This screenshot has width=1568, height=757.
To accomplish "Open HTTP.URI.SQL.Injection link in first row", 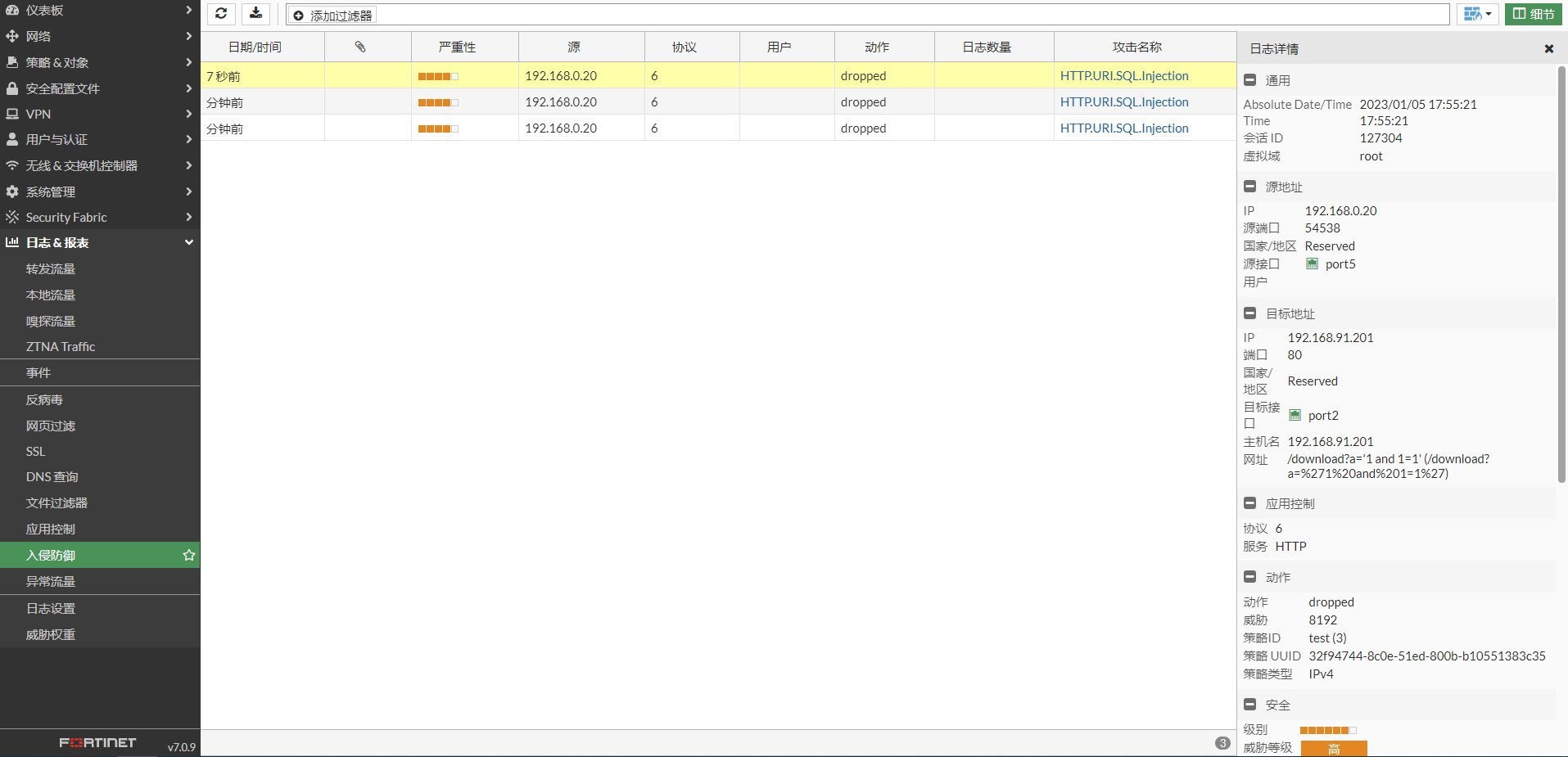I will point(1123,75).
